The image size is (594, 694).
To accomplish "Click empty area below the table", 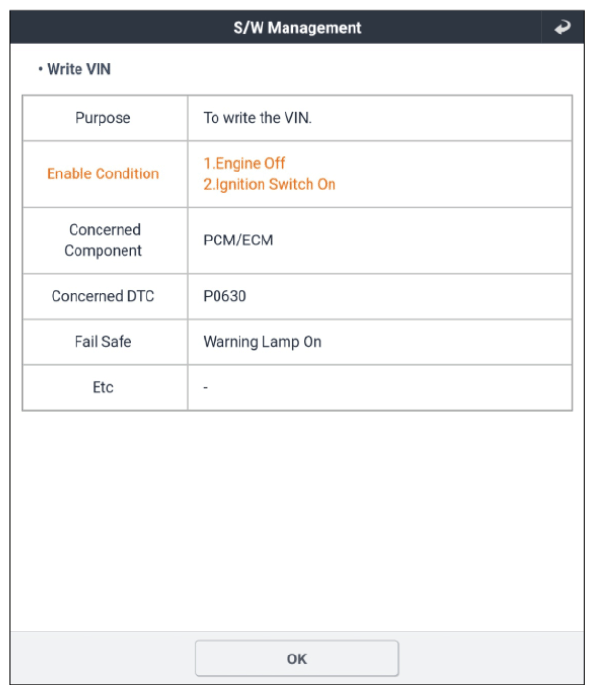I will [297, 521].
